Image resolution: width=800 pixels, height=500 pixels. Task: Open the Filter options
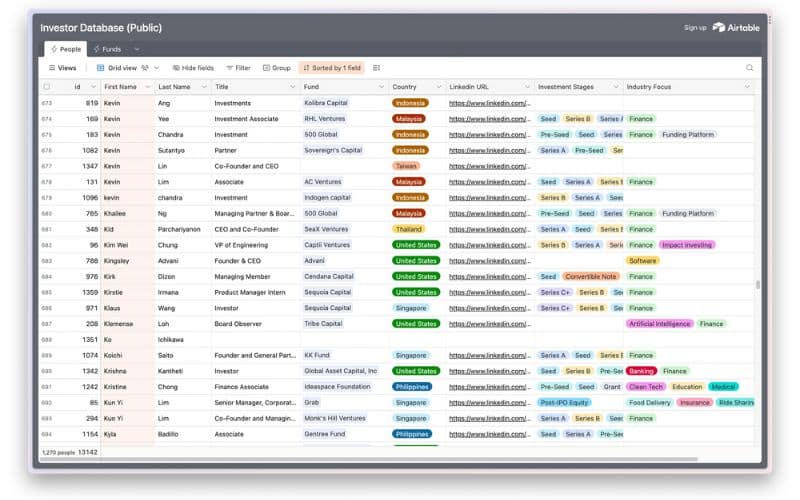[x=238, y=68]
